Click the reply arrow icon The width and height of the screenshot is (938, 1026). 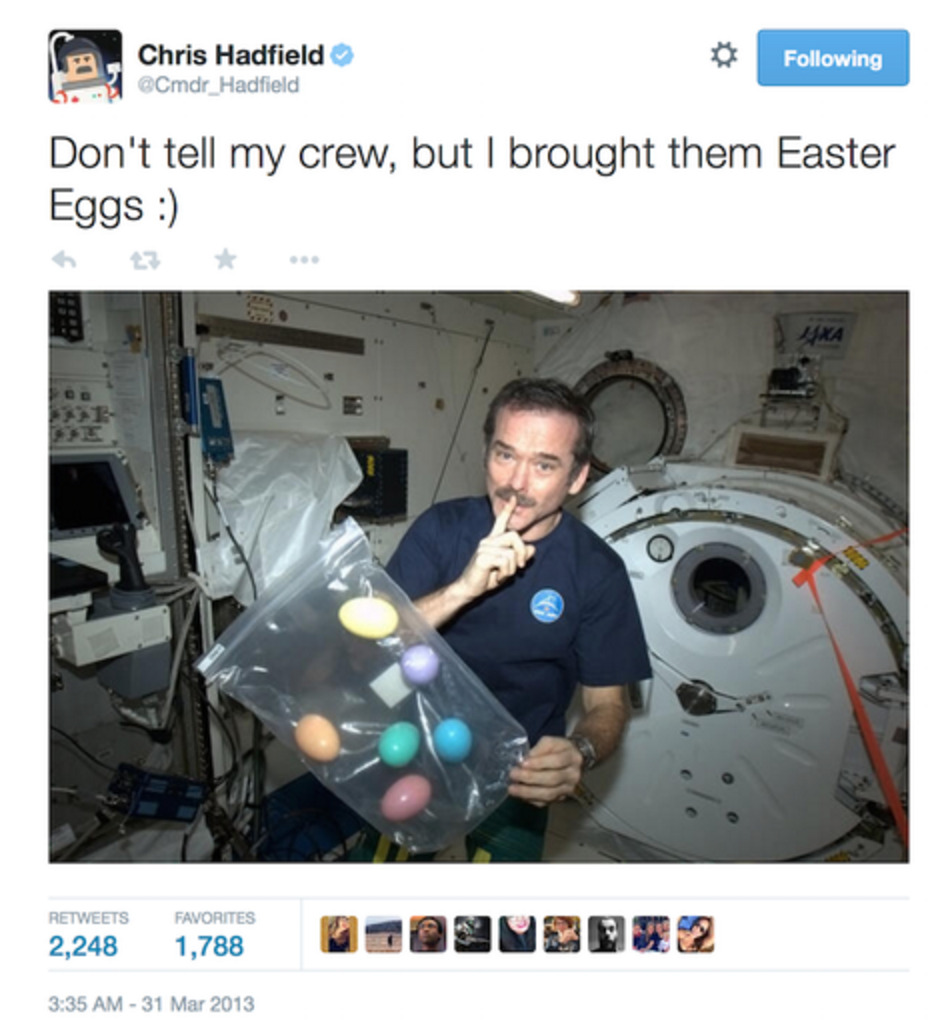pyautogui.click(x=64, y=260)
